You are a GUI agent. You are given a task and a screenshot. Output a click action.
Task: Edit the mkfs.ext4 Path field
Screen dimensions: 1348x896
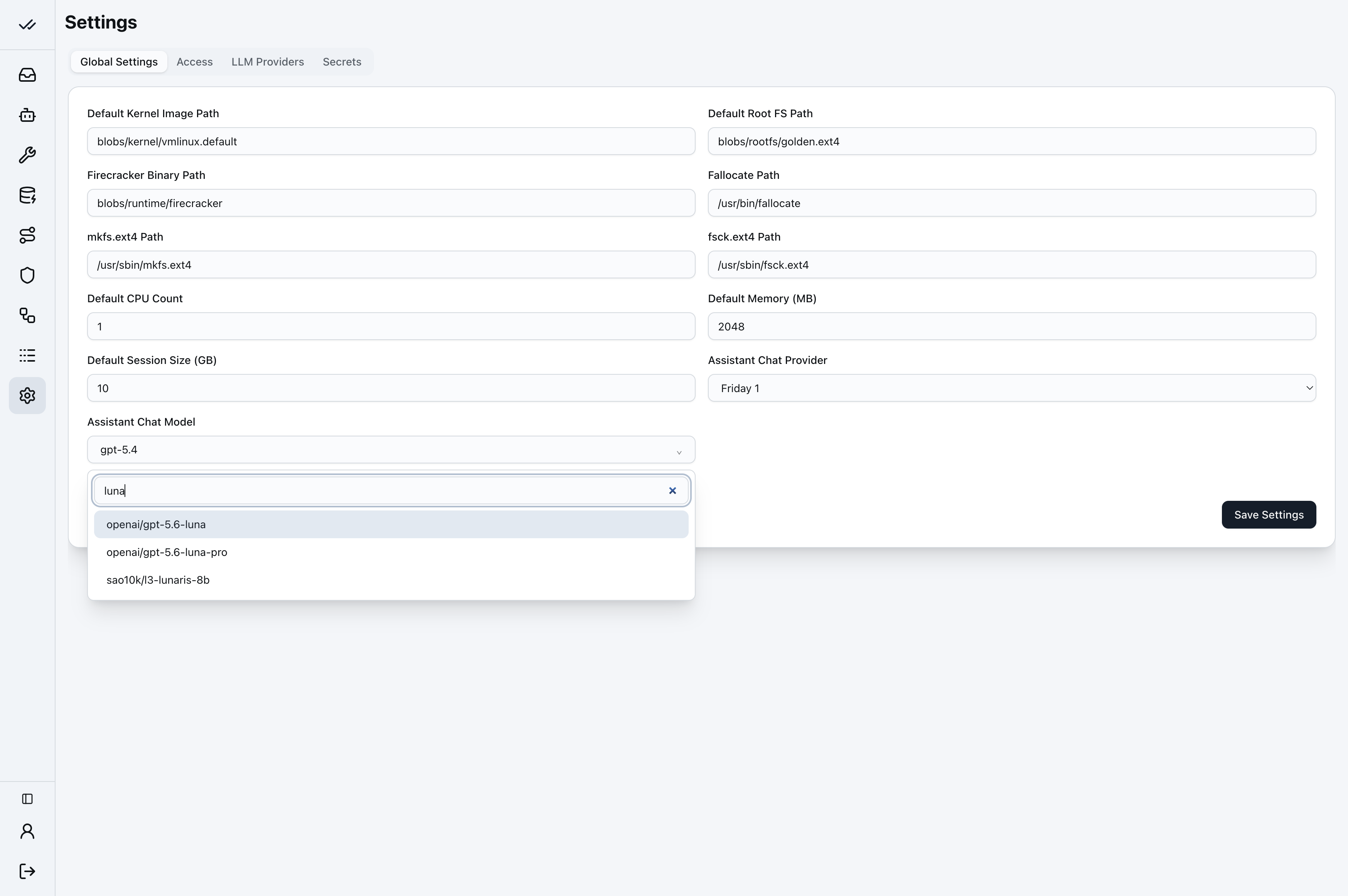(x=391, y=264)
